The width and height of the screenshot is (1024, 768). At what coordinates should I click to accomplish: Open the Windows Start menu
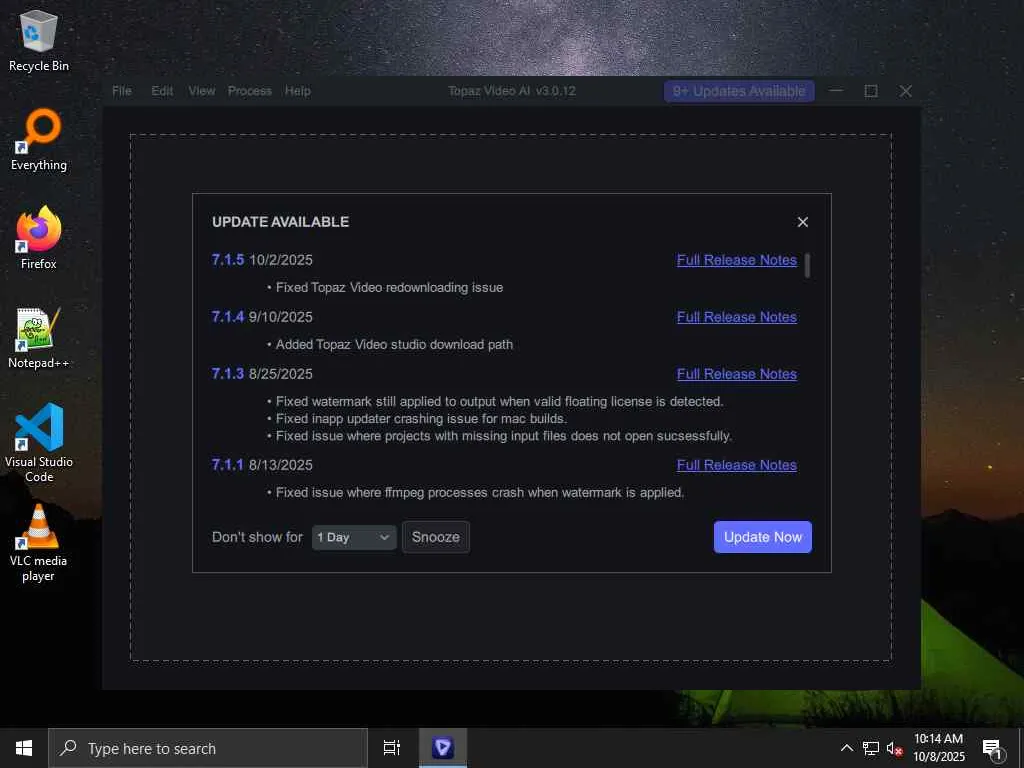pyautogui.click(x=24, y=748)
